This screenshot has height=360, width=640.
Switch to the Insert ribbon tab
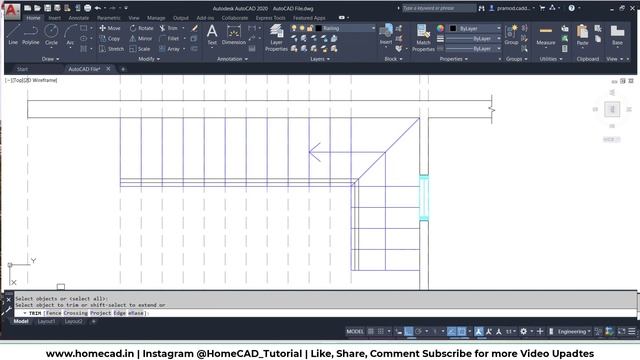tap(54, 18)
